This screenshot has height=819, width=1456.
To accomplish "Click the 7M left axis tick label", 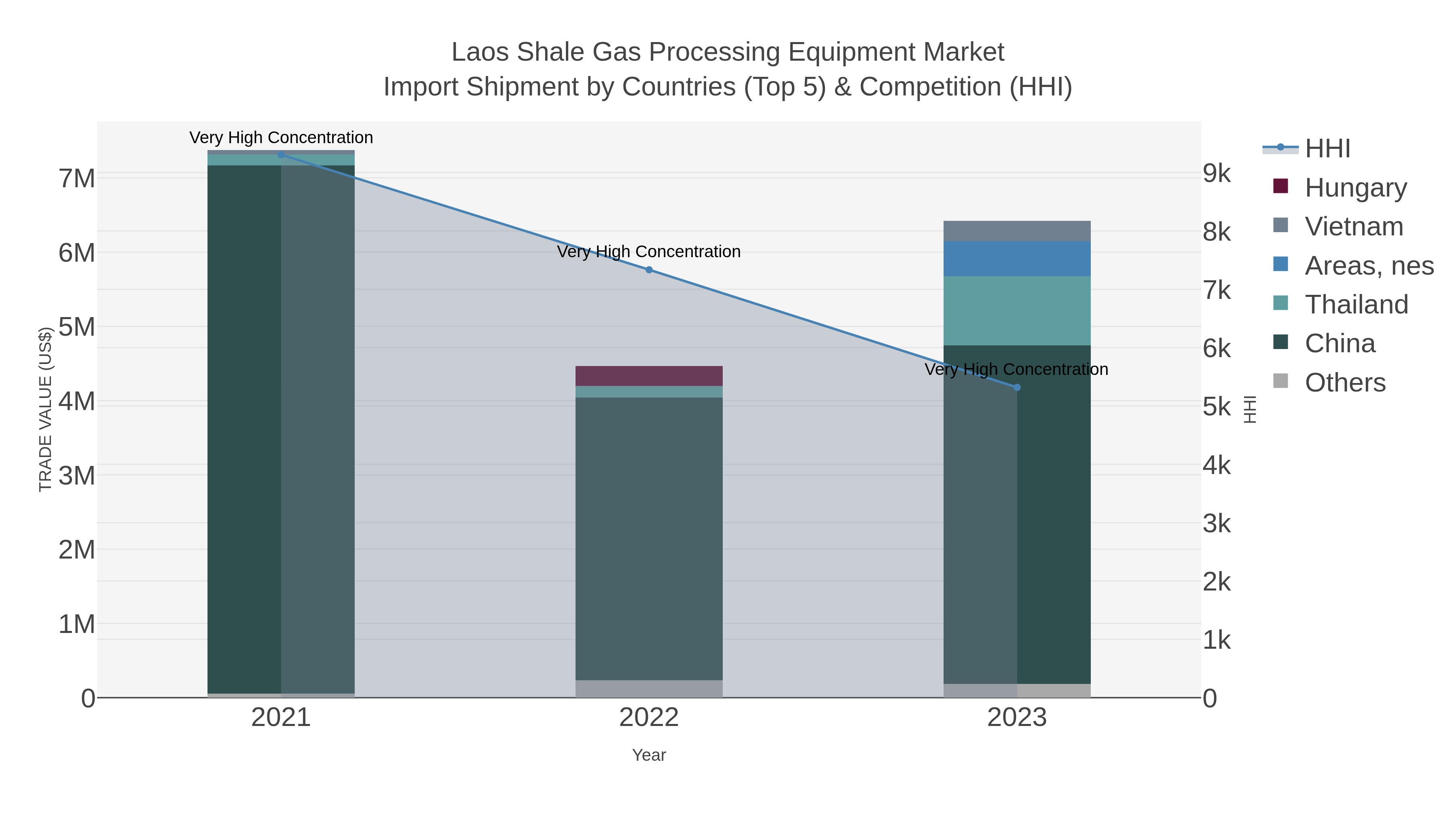I will coord(77,179).
